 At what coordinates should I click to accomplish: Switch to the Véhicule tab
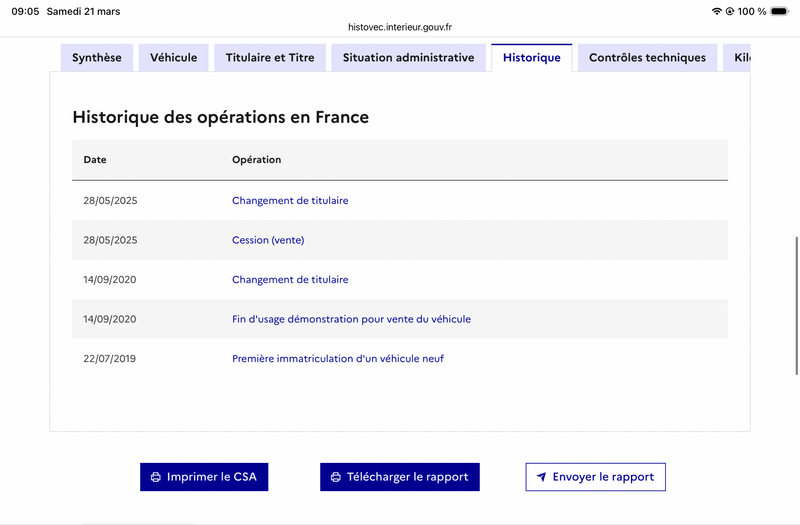tap(174, 58)
